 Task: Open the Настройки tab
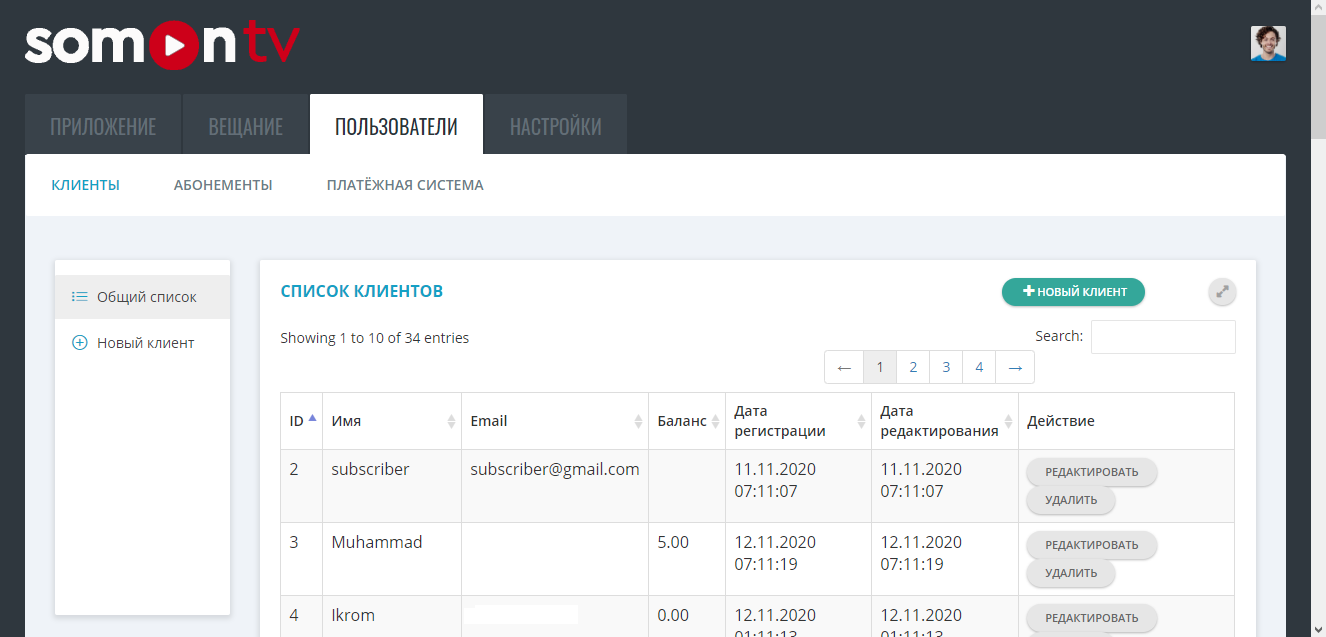click(x=556, y=126)
